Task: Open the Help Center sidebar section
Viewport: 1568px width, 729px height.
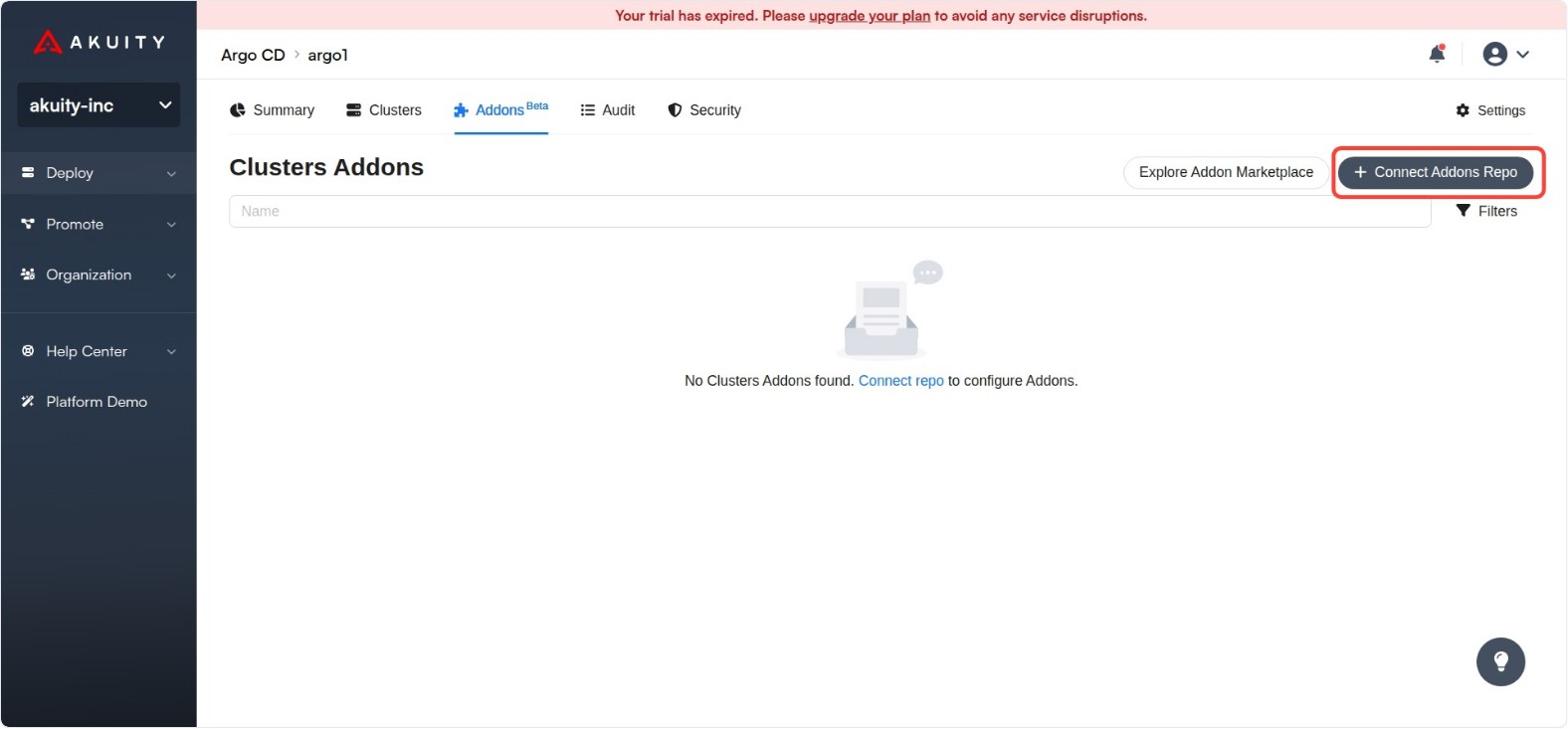Action: 98,351
